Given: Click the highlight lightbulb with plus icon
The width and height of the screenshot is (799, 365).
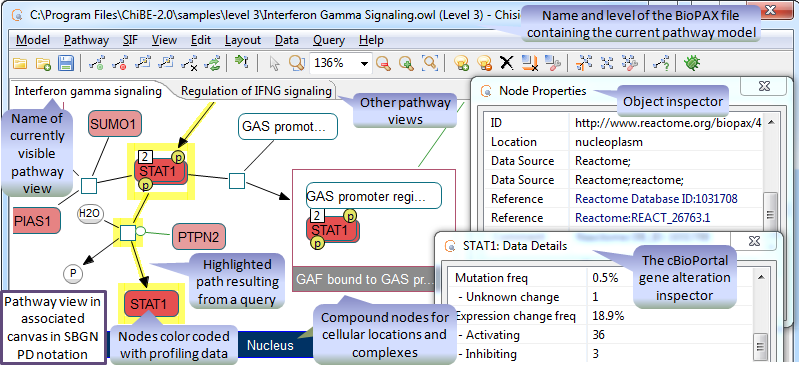Looking at the screenshot, I should [461, 63].
